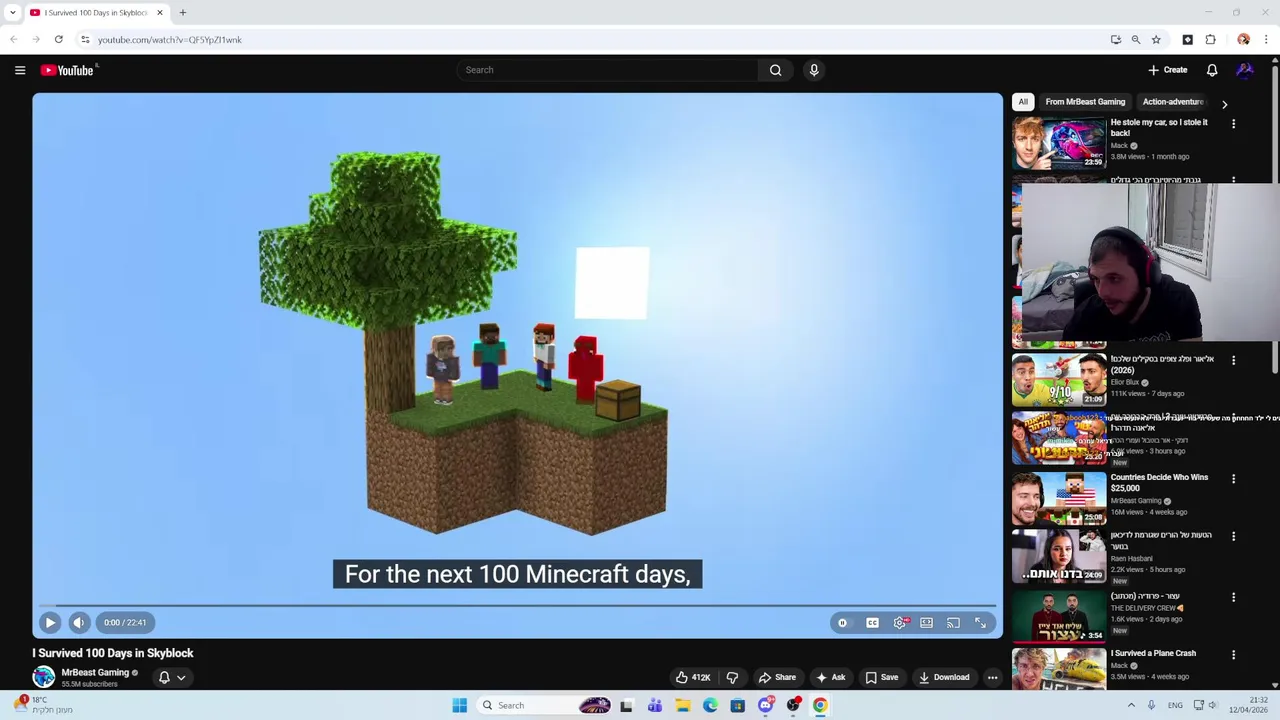1280x720 pixels.
Task: Open options for Countries Decide Who Wins video
Action: tap(1233, 479)
